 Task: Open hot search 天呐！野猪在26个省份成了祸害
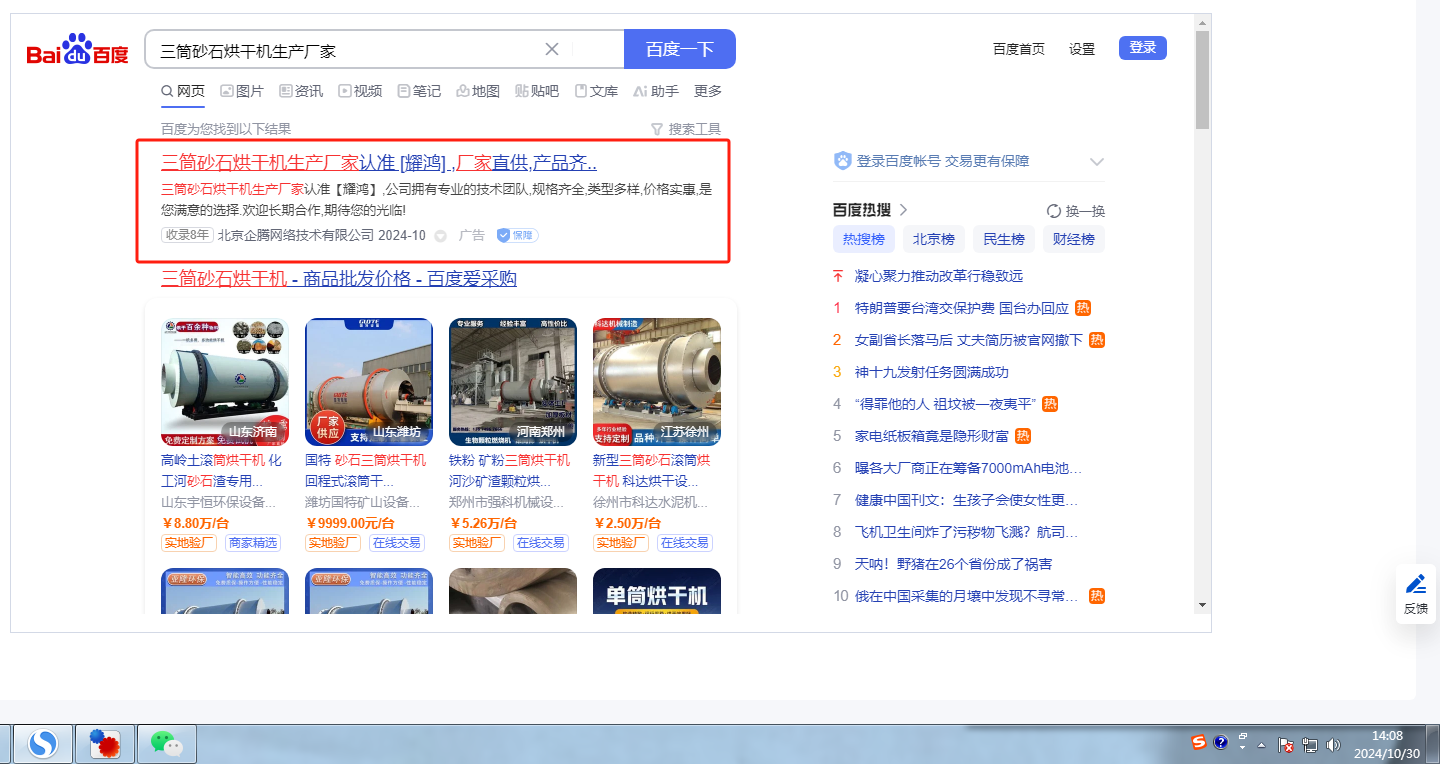(953, 564)
